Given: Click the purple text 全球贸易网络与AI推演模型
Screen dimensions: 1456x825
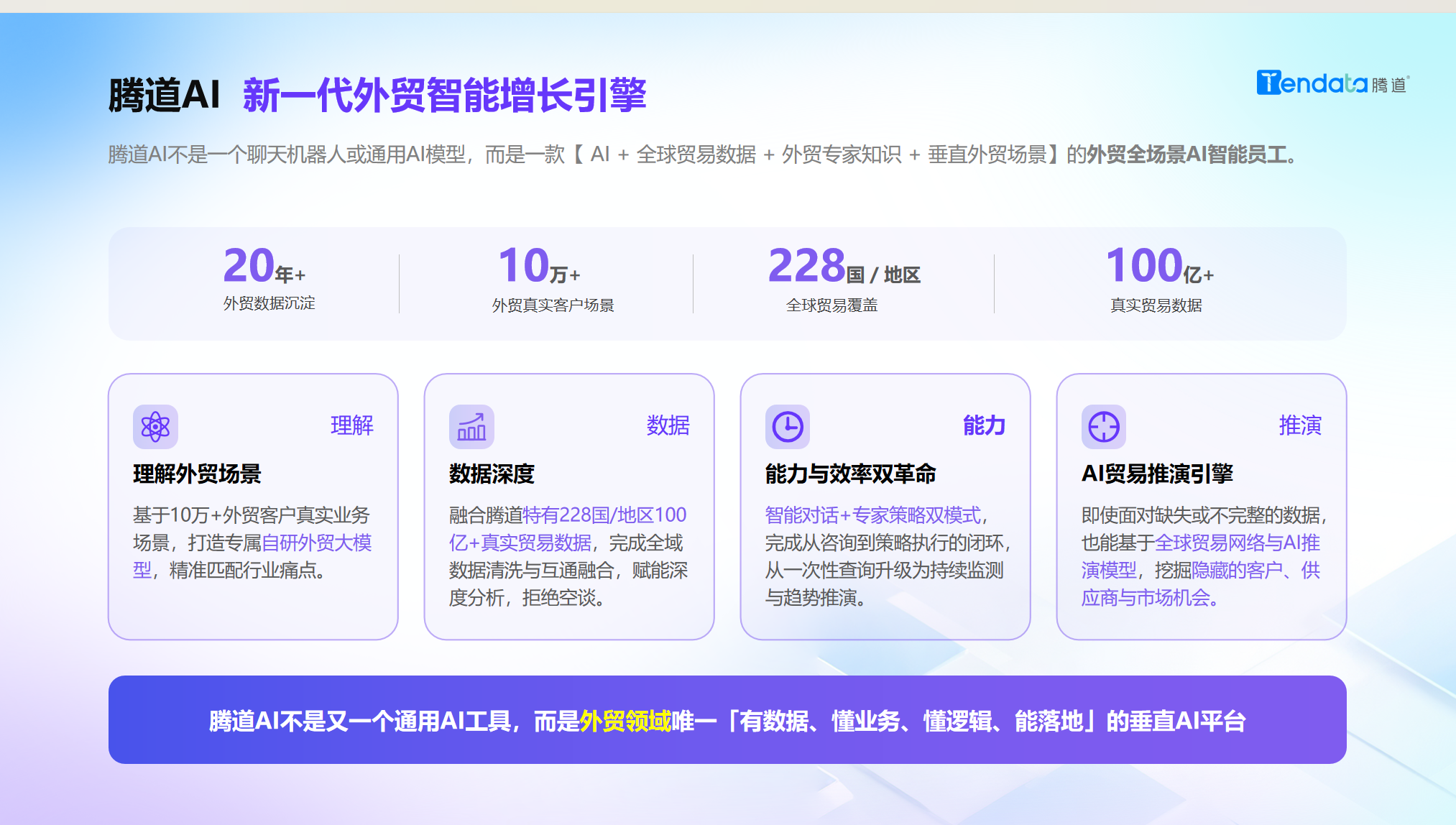Looking at the screenshot, I should 1201,556.
